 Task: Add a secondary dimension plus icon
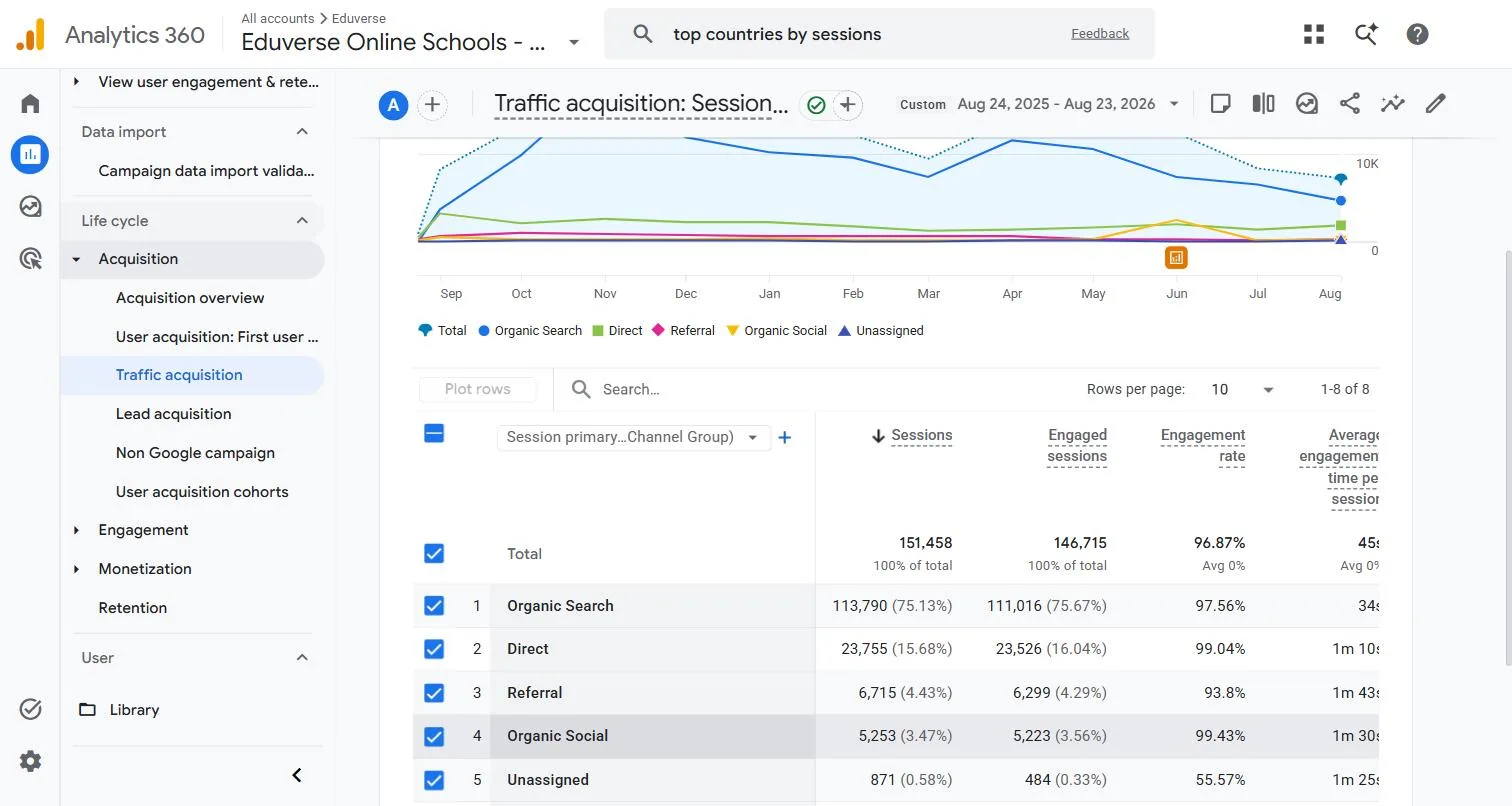coord(785,437)
